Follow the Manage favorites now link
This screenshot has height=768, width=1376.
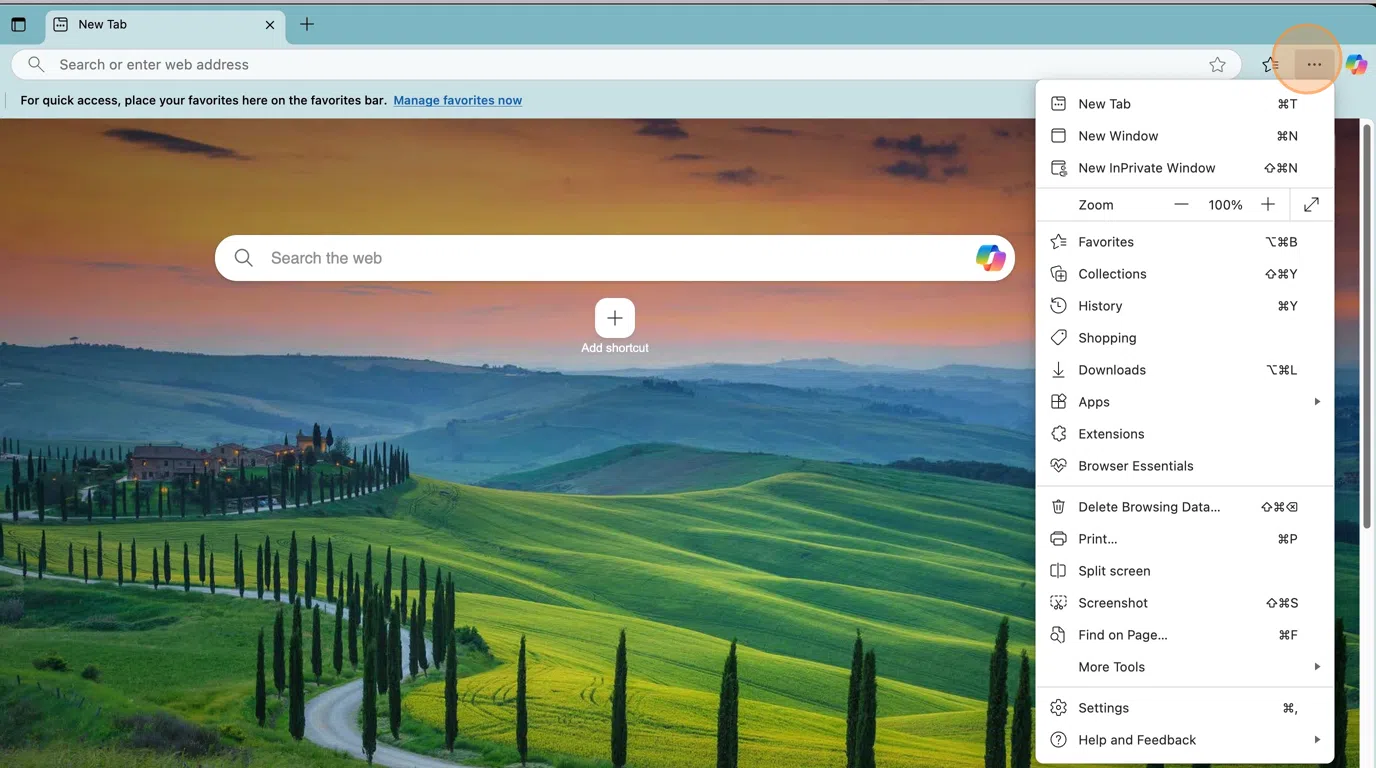click(x=458, y=100)
